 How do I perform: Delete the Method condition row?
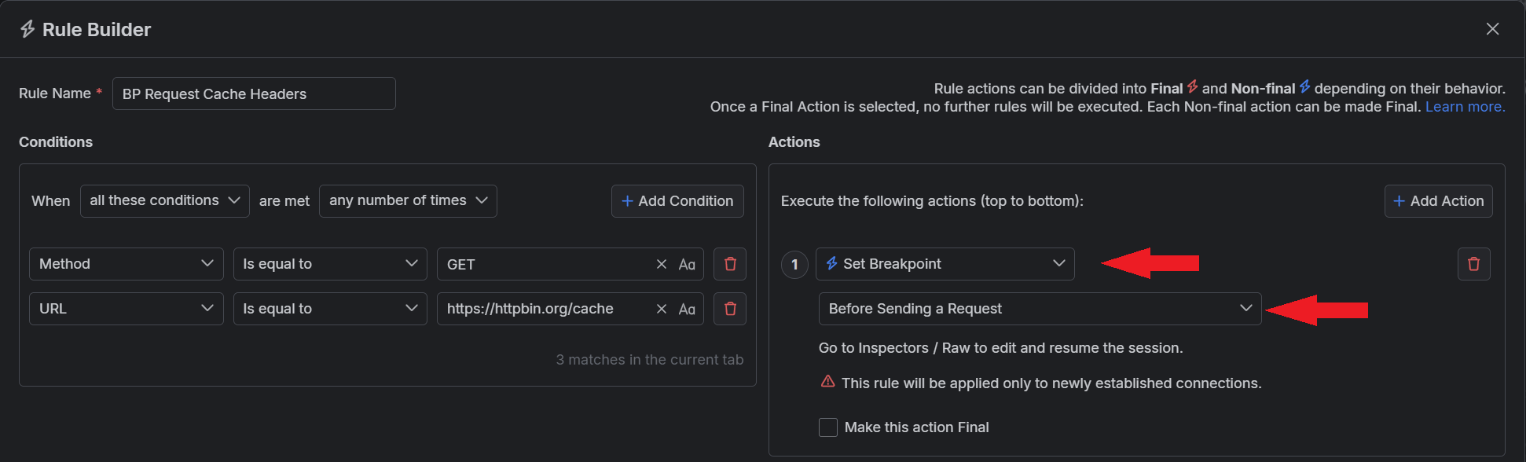coord(730,264)
